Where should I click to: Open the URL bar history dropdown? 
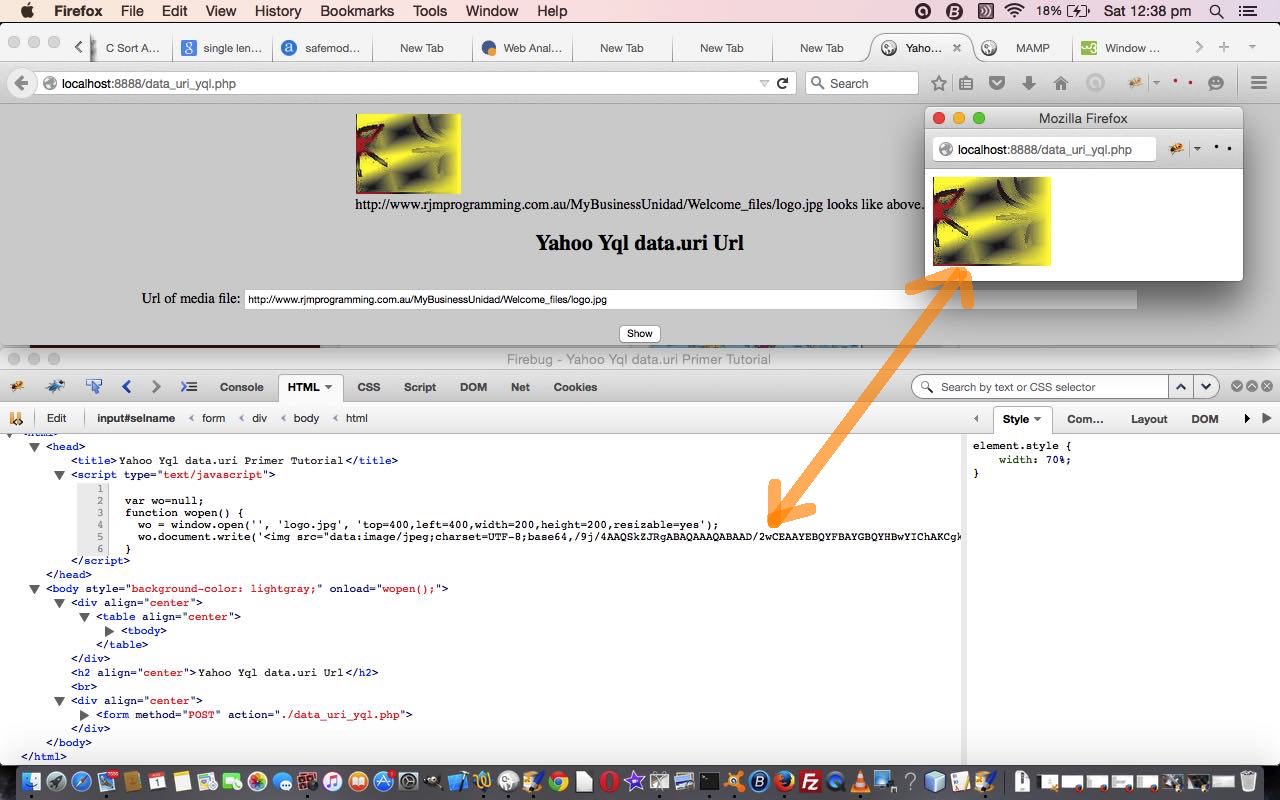764,84
